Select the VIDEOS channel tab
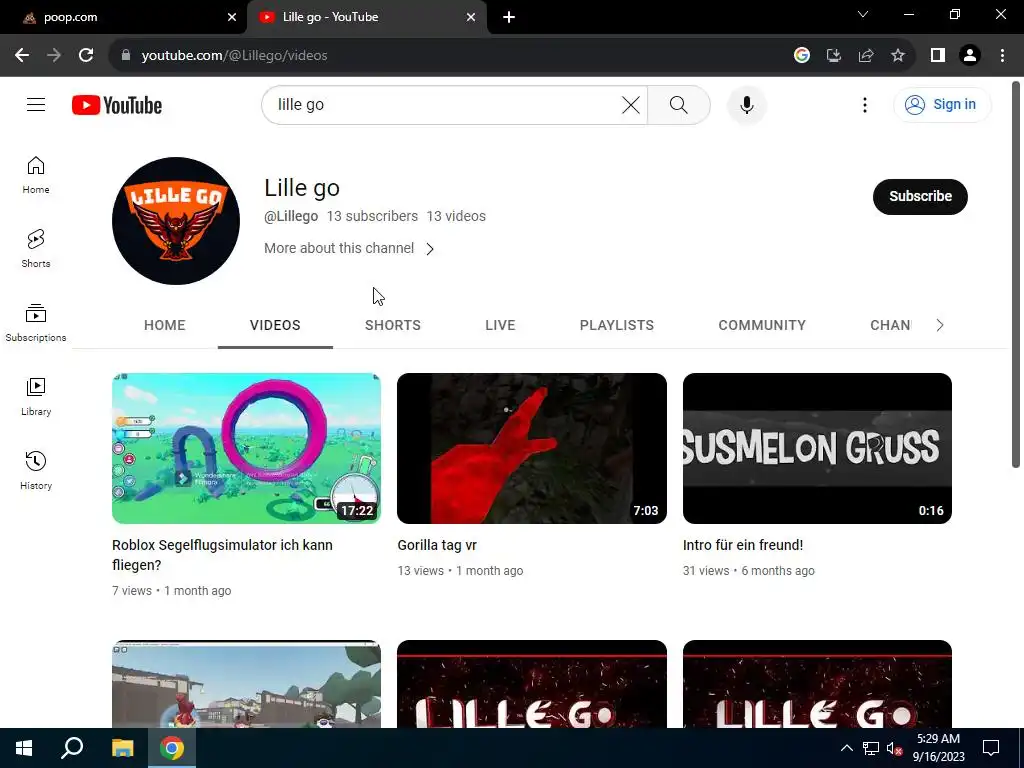1024x768 pixels. [x=275, y=325]
